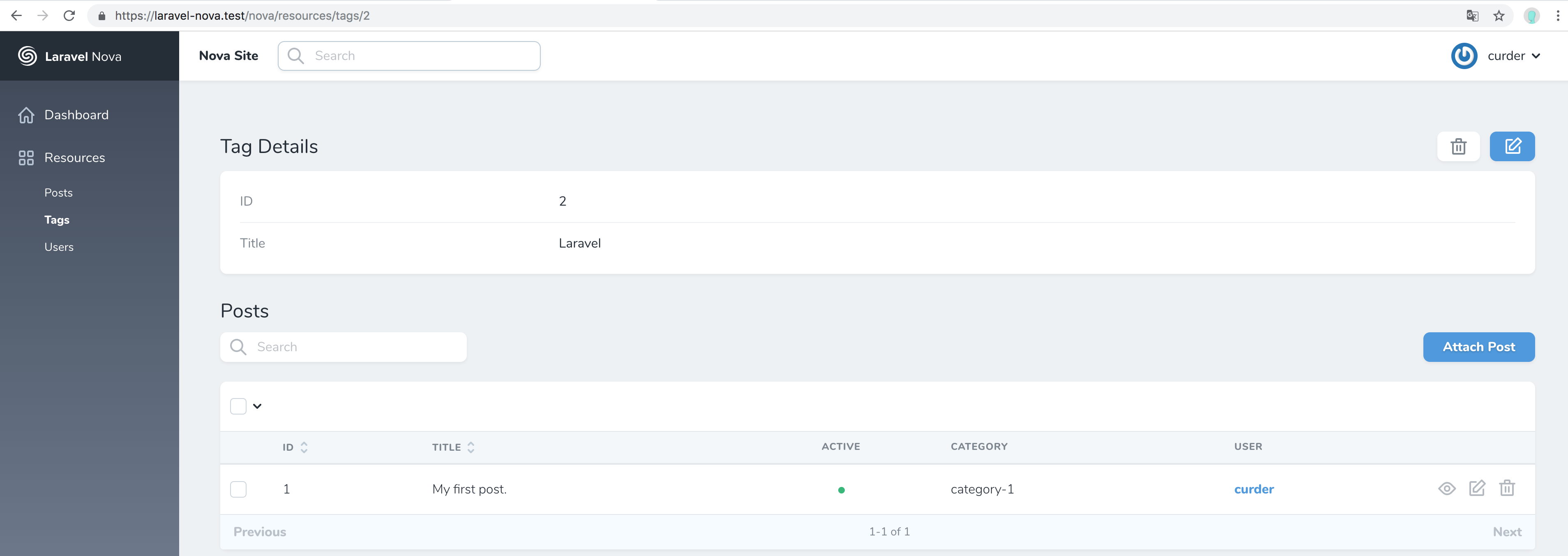Click the Laravel Nova logo
Viewport: 1568px width, 556px height.
[x=69, y=56]
